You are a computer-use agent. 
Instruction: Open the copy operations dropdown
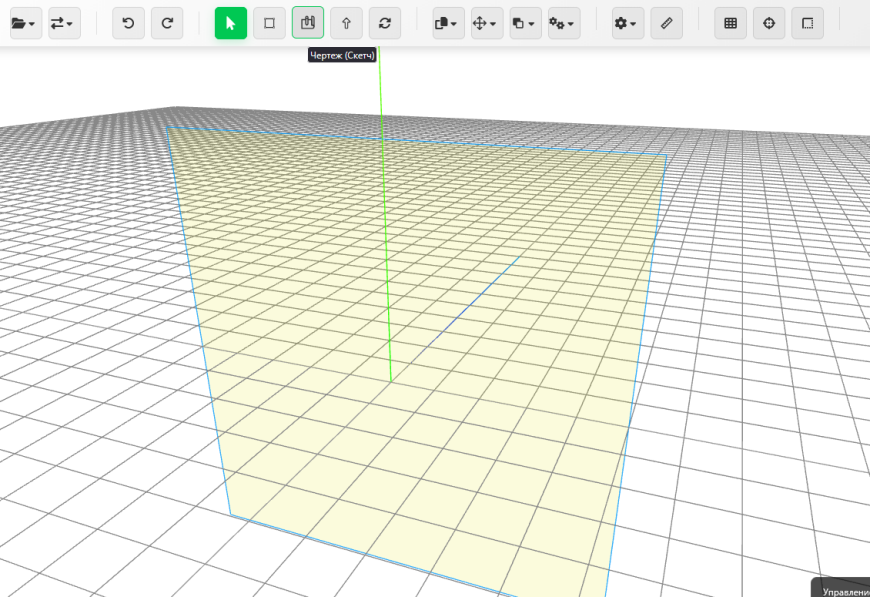(x=524, y=22)
